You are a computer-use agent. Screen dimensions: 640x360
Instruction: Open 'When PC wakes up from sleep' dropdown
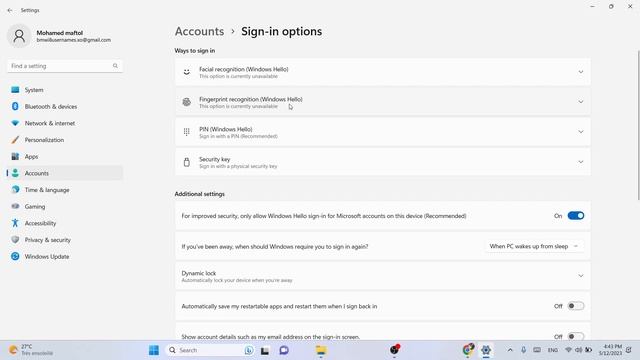pos(534,247)
